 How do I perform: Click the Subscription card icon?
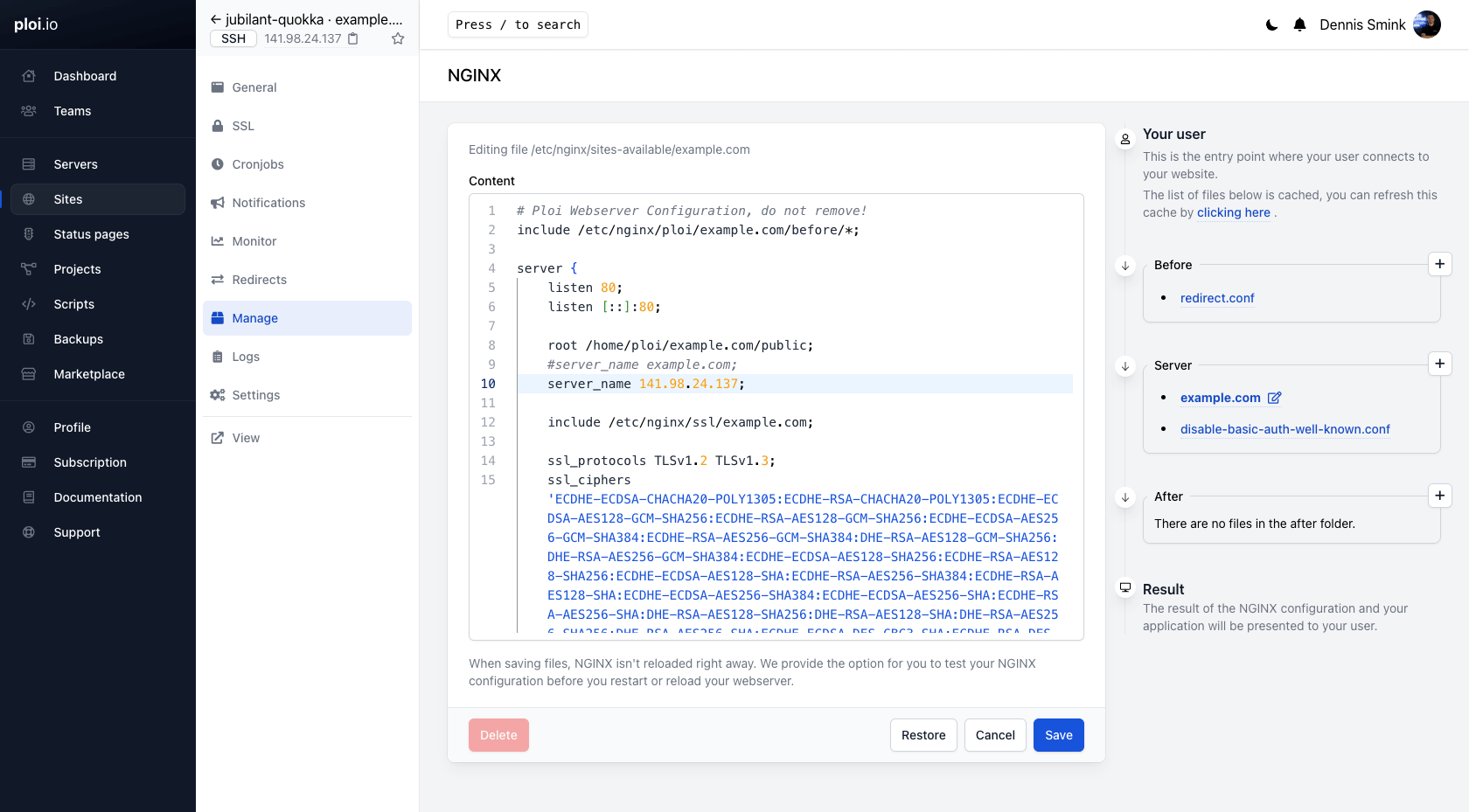[29, 462]
